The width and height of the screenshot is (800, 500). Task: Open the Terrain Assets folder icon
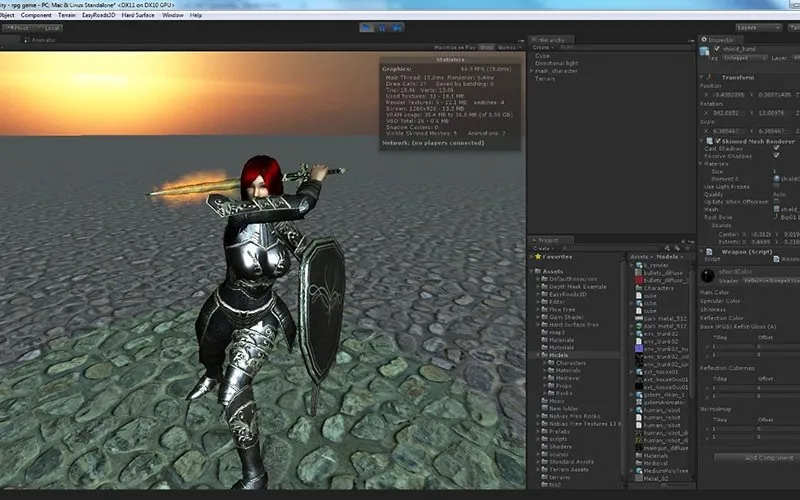[544, 469]
